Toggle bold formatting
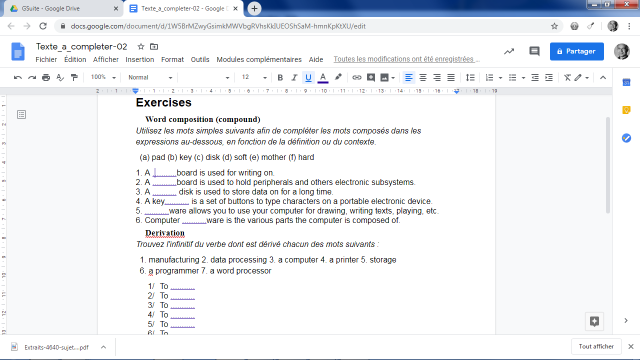The image size is (640, 360). [280, 78]
